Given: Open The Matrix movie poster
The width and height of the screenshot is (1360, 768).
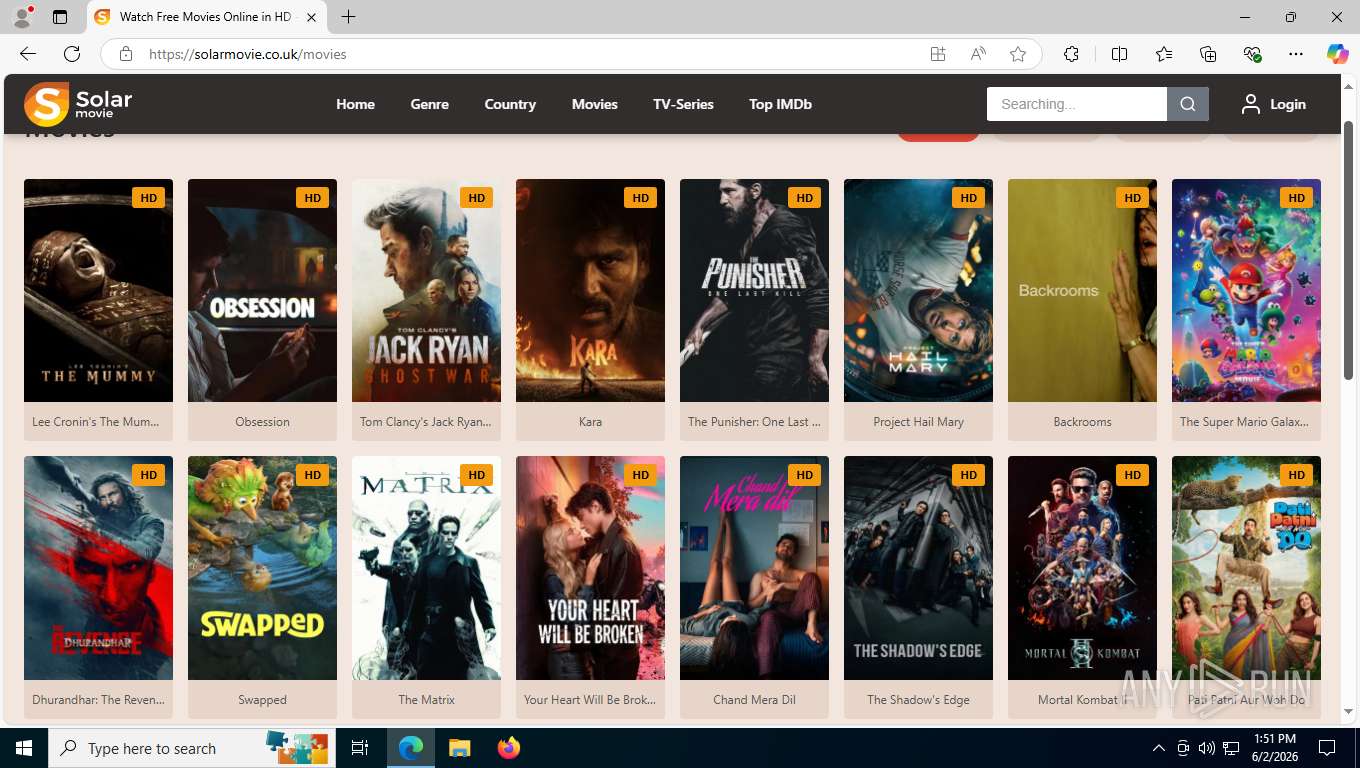Looking at the screenshot, I should [x=426, y=568].
